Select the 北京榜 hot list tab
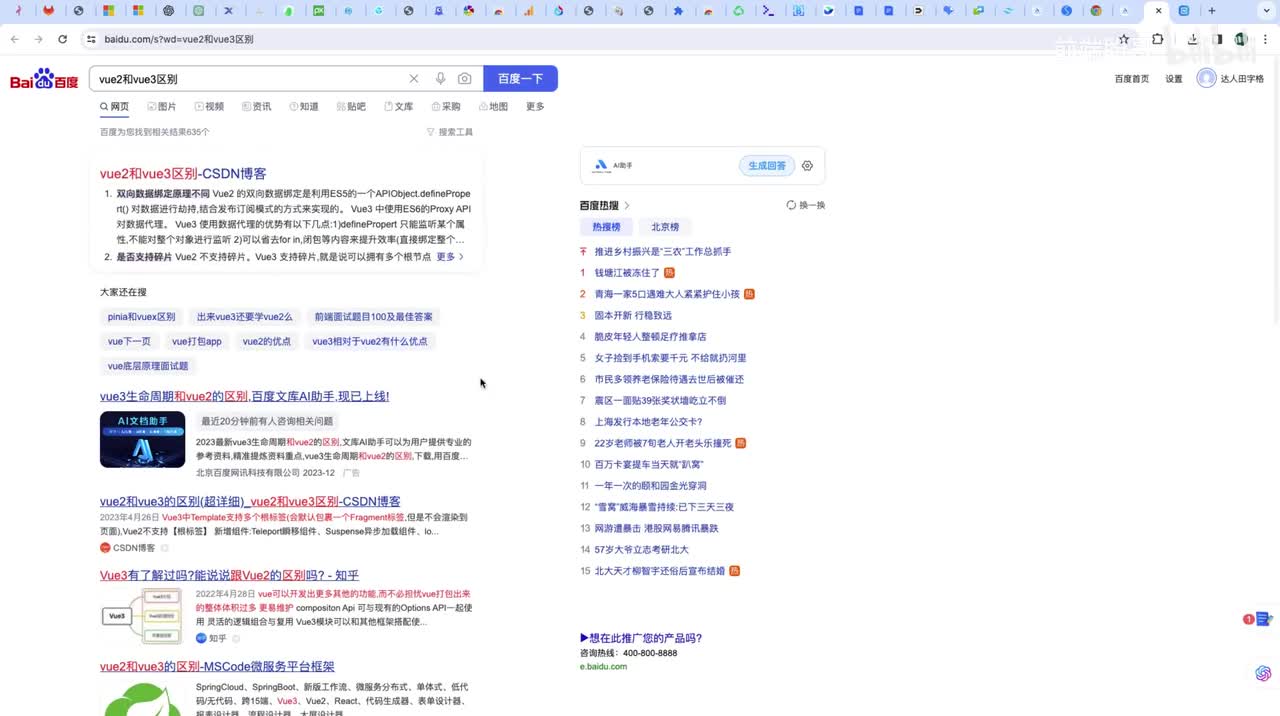The width and height of the screenshot is (1280, 716). pyautogui.click(x=665, y=227)
